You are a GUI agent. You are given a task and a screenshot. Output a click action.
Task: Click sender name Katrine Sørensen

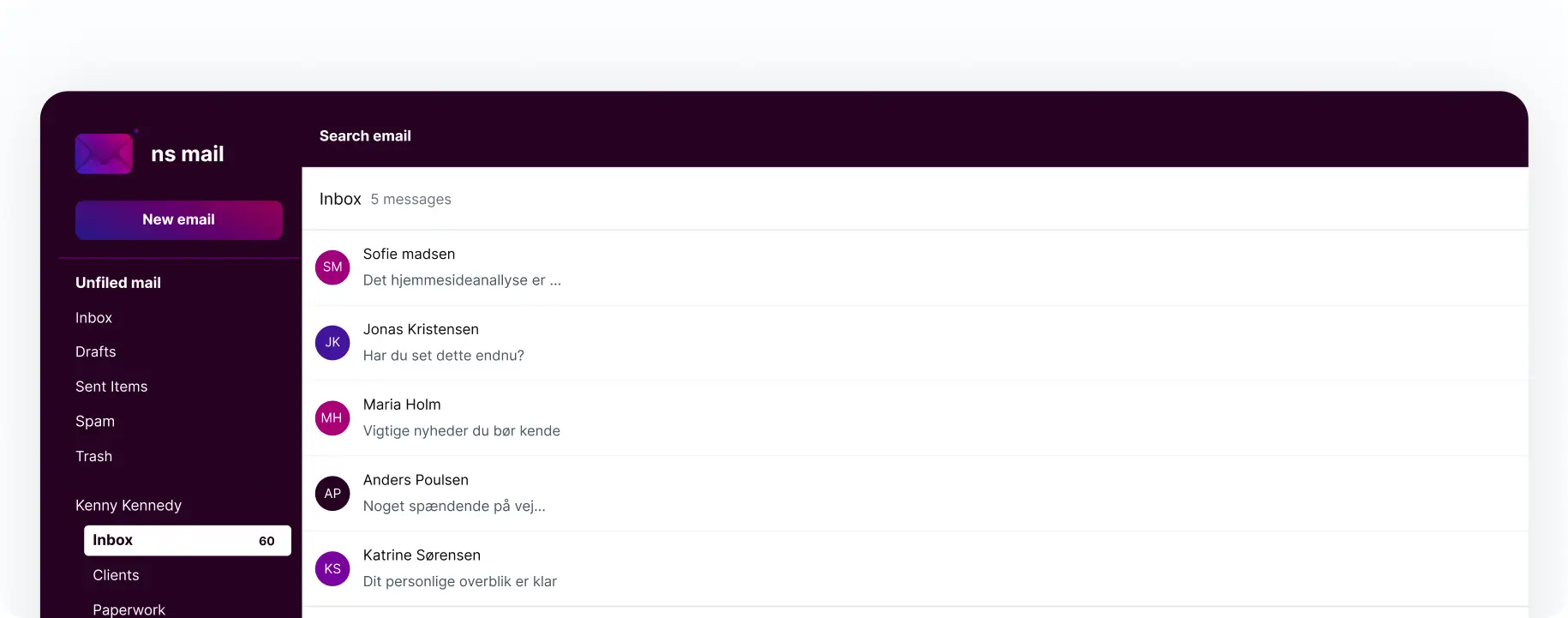[x=422, y=556]
